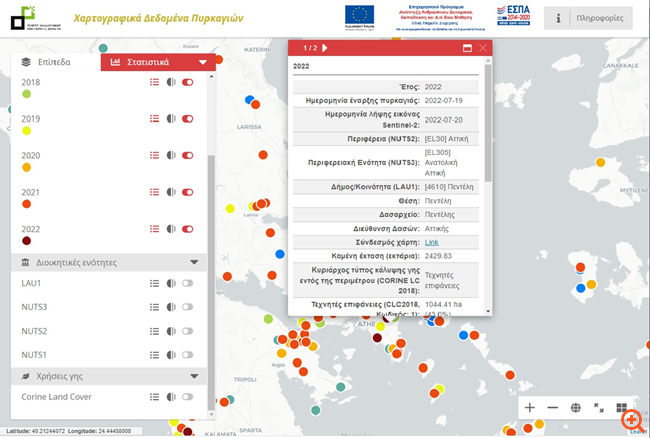
Task: Select the orange fire marker near Mytilene
Action: point(600,162)
